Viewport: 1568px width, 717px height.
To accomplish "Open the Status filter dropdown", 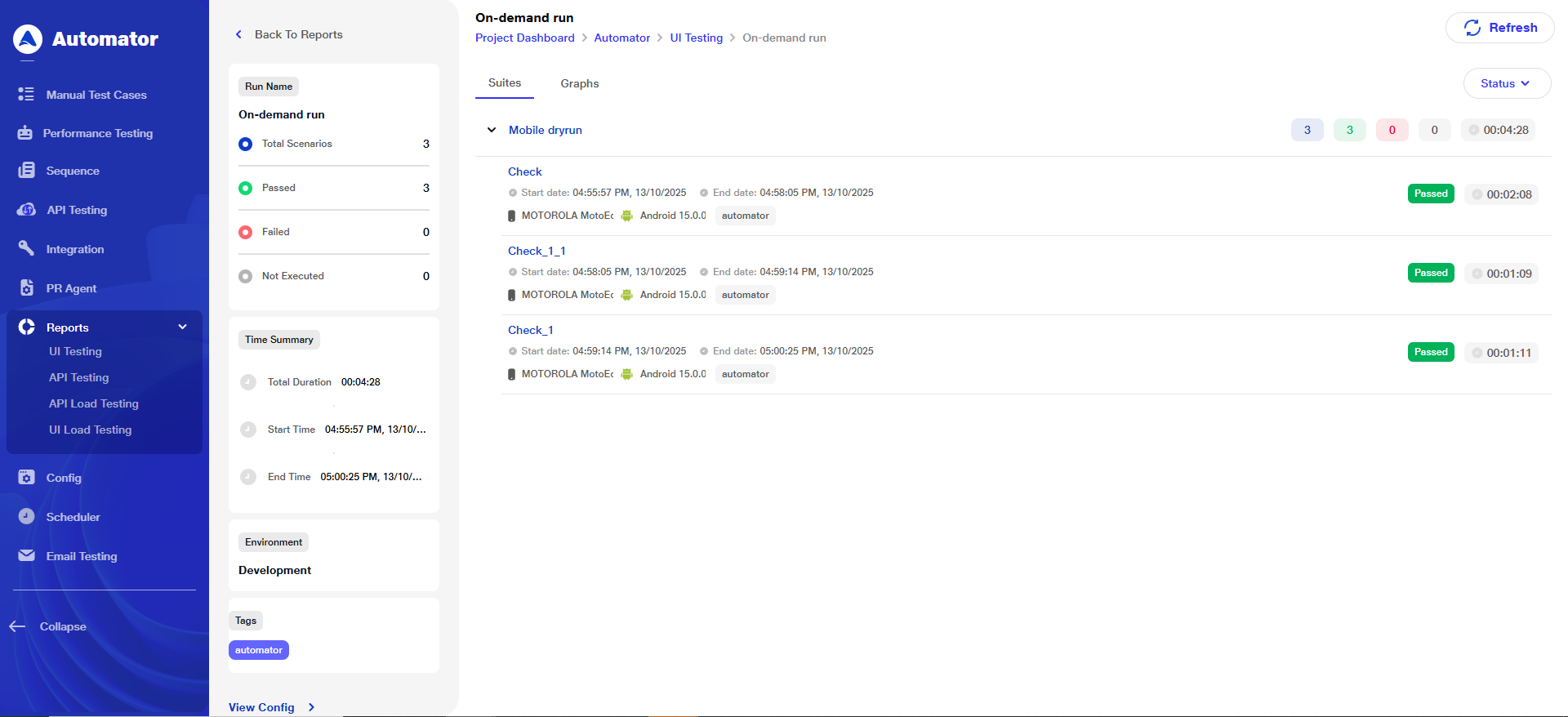I will click(1506, 83).
